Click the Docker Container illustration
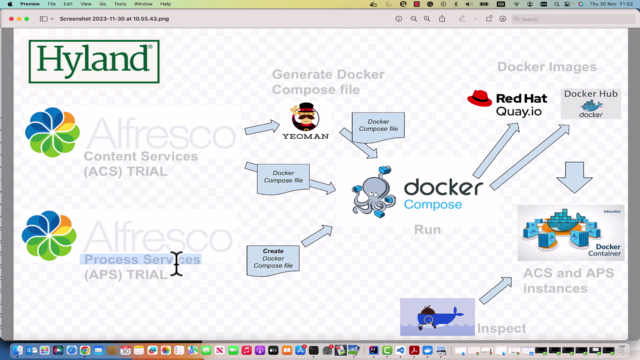This screenshot has width=640, height=360. click(571, 233)
